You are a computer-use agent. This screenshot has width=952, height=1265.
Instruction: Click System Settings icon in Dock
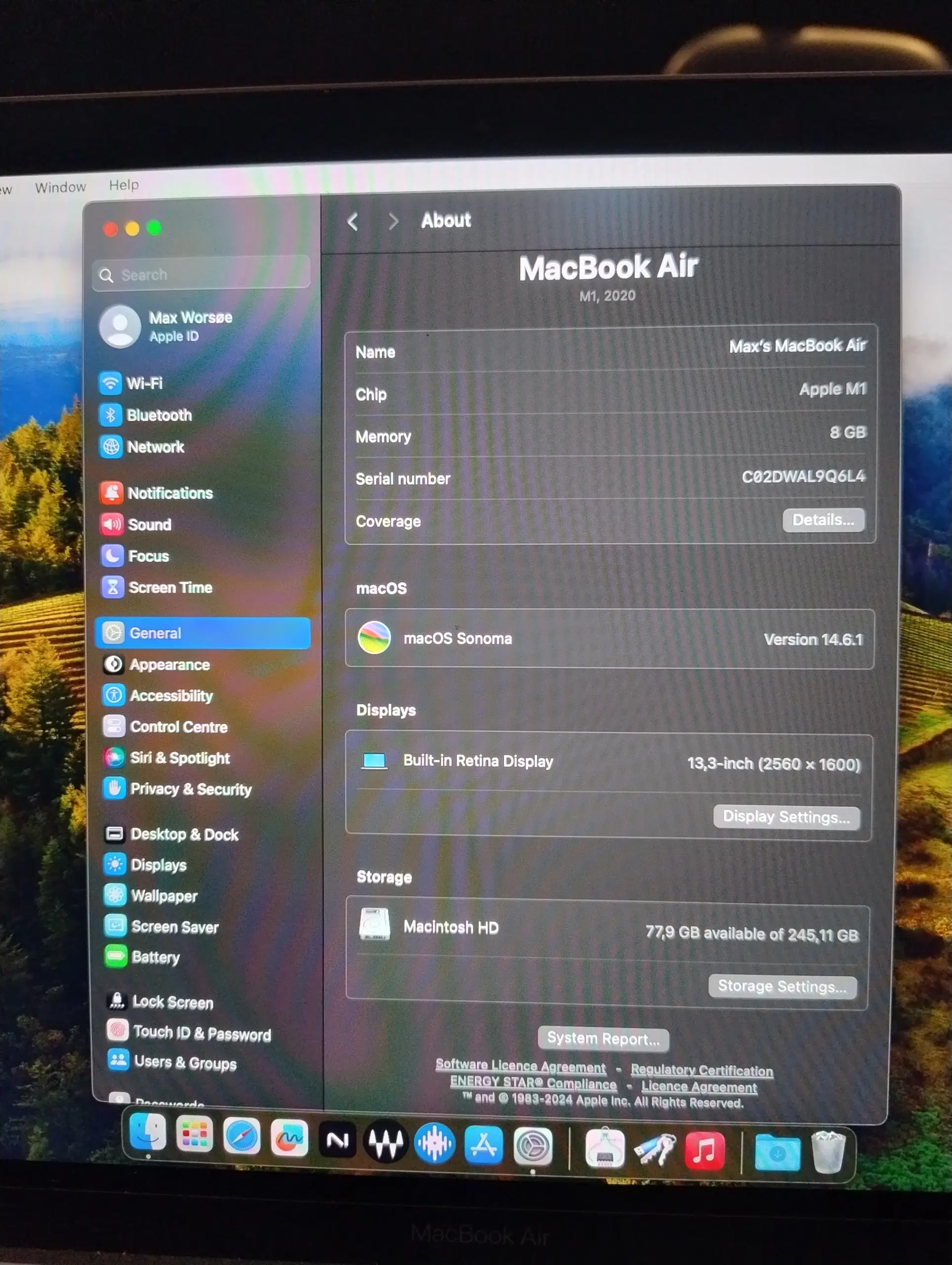pos(533,1147)
